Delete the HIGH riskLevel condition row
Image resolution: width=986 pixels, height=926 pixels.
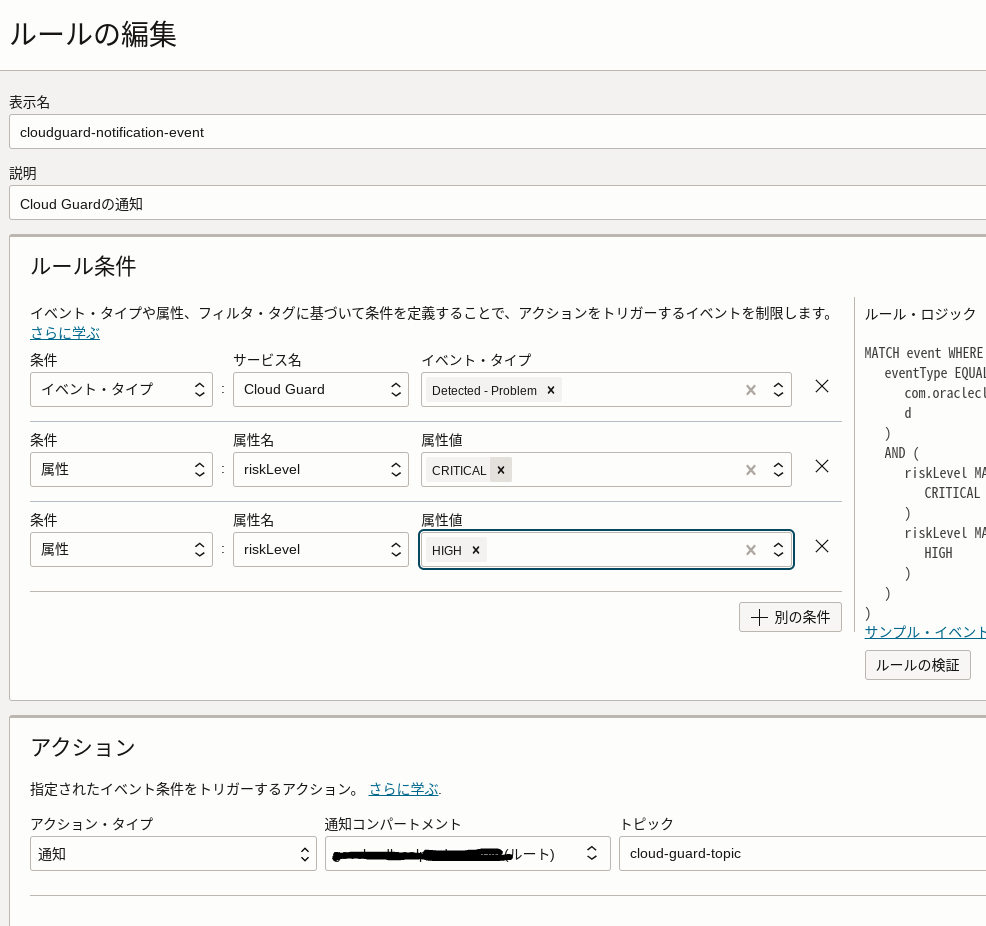(821, 546)
